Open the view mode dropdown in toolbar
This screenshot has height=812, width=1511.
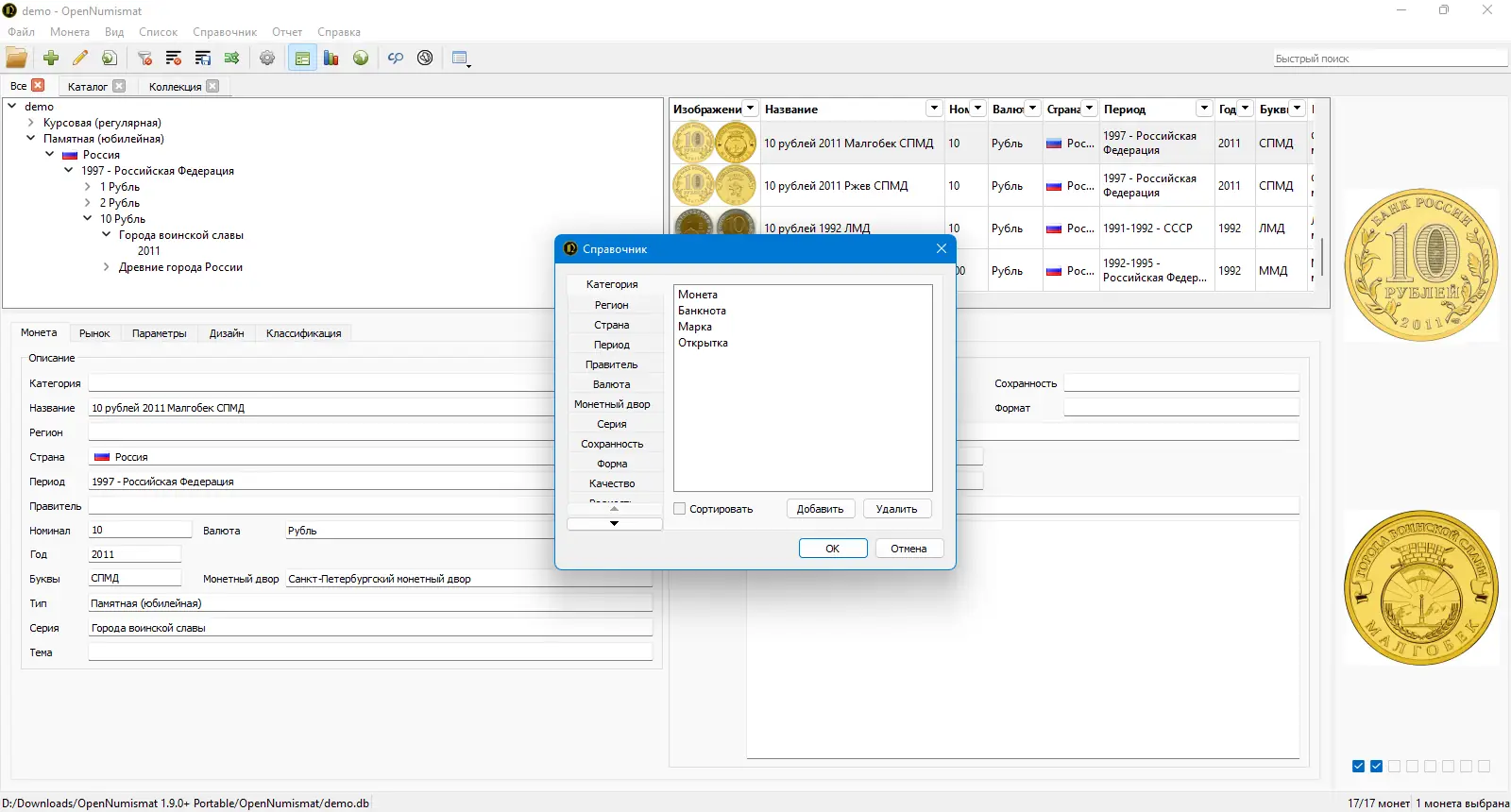point(461,58)
